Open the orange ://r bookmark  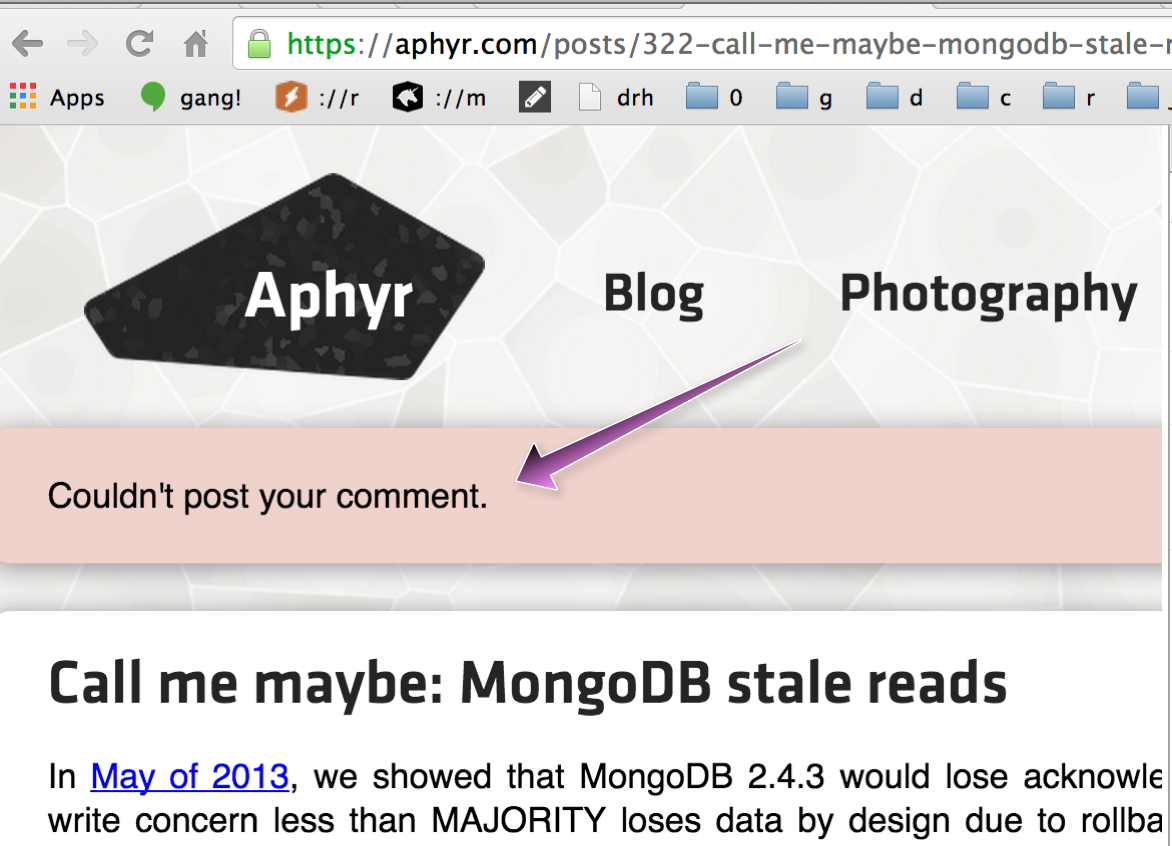[x=317, y=97]
